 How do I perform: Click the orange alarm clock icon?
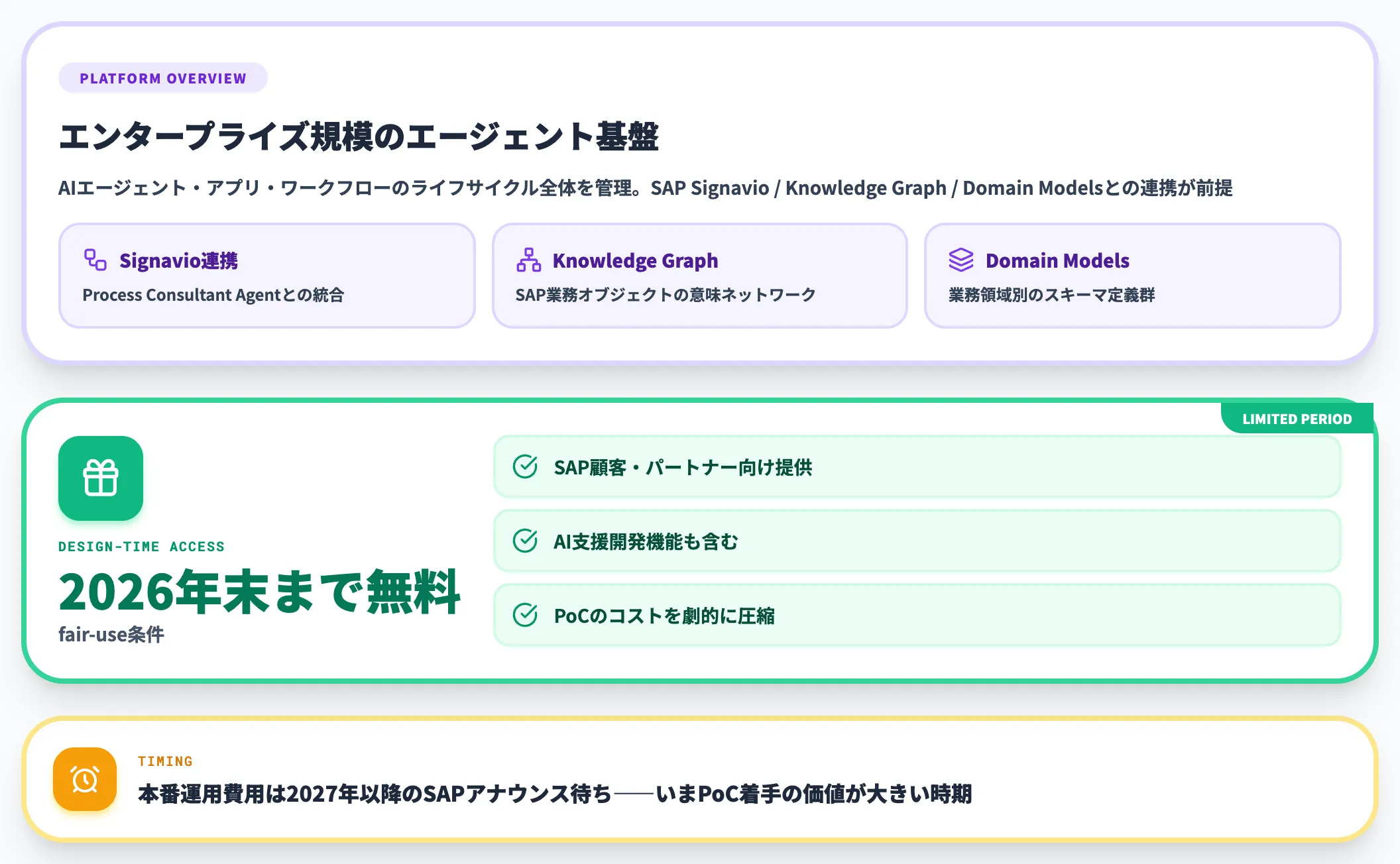tap(85, 779)
